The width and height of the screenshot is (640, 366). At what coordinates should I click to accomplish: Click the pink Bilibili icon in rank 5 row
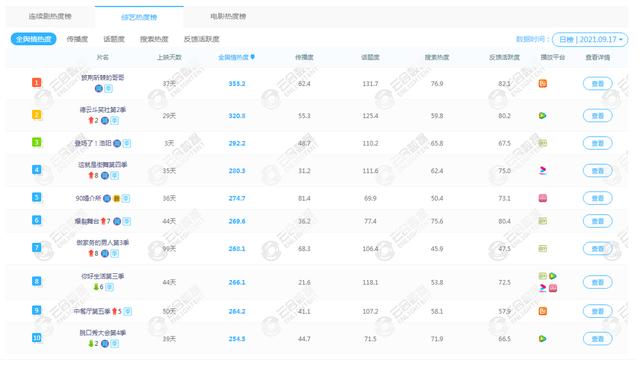coord(542,198)
